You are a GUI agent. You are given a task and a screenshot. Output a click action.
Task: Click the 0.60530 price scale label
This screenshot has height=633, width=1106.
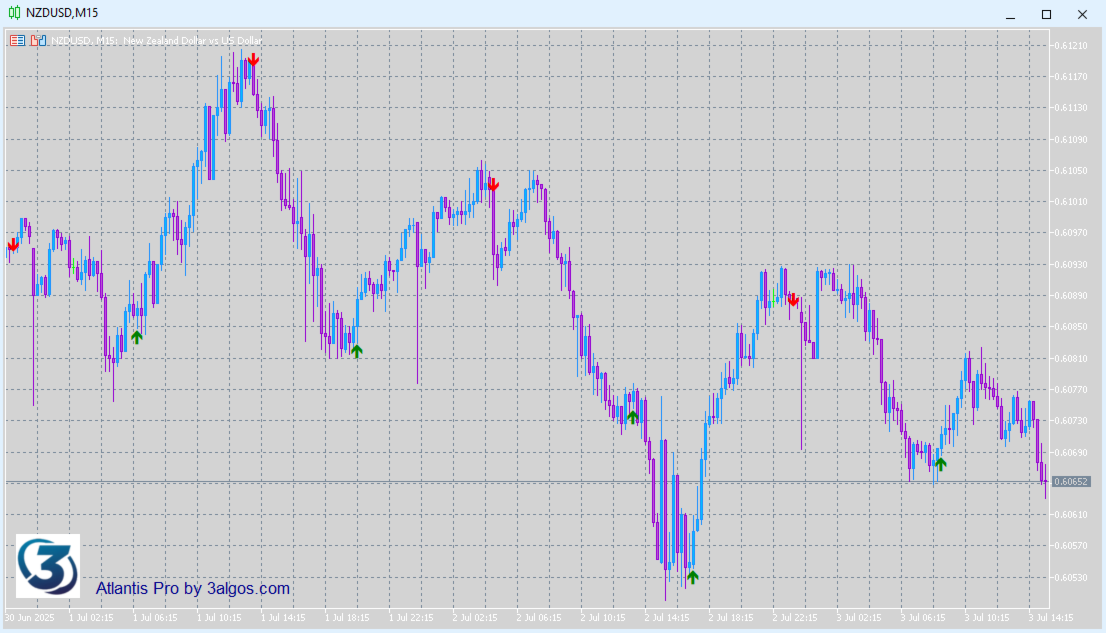(1071, 577)
